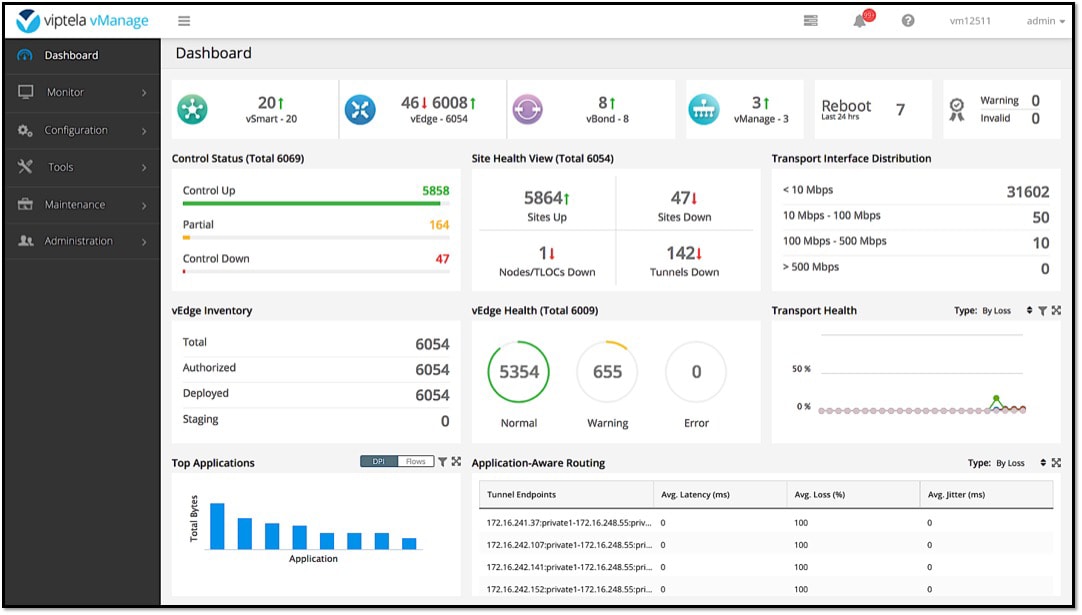Click the '< 10 Mbps' value 31602
Screen dimensions: 1082x615
[1027, 192]
